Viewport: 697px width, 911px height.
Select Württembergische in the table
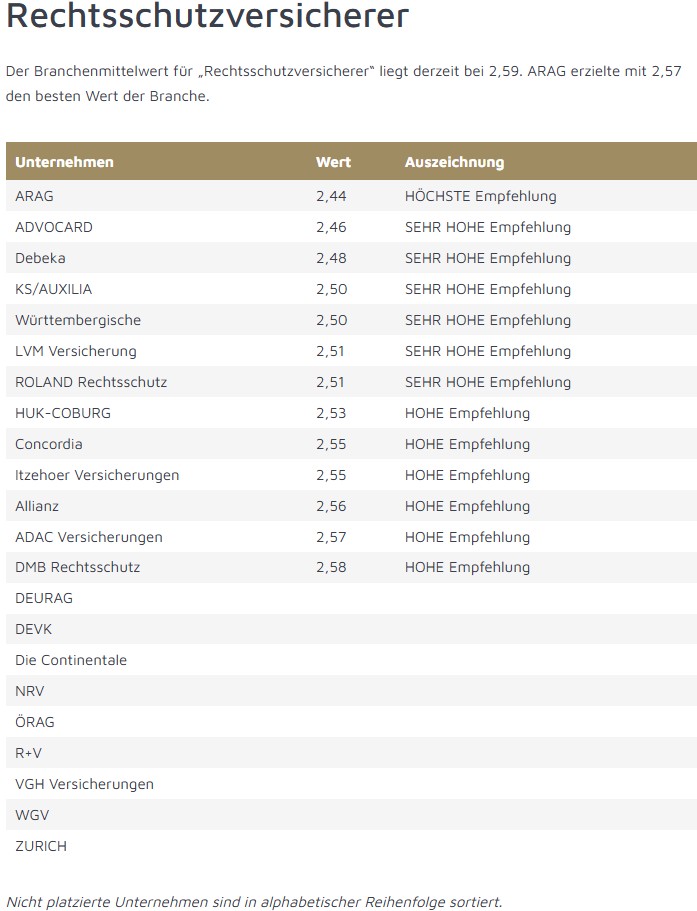point(78,320)
